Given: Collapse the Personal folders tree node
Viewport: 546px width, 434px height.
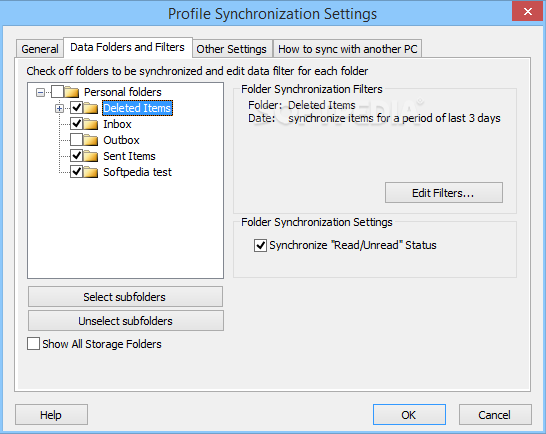Looking at the screenshot, I should coord(40,92).
